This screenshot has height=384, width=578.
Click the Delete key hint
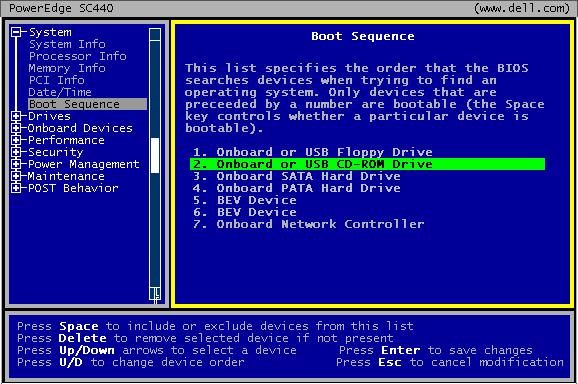point(83,338)
